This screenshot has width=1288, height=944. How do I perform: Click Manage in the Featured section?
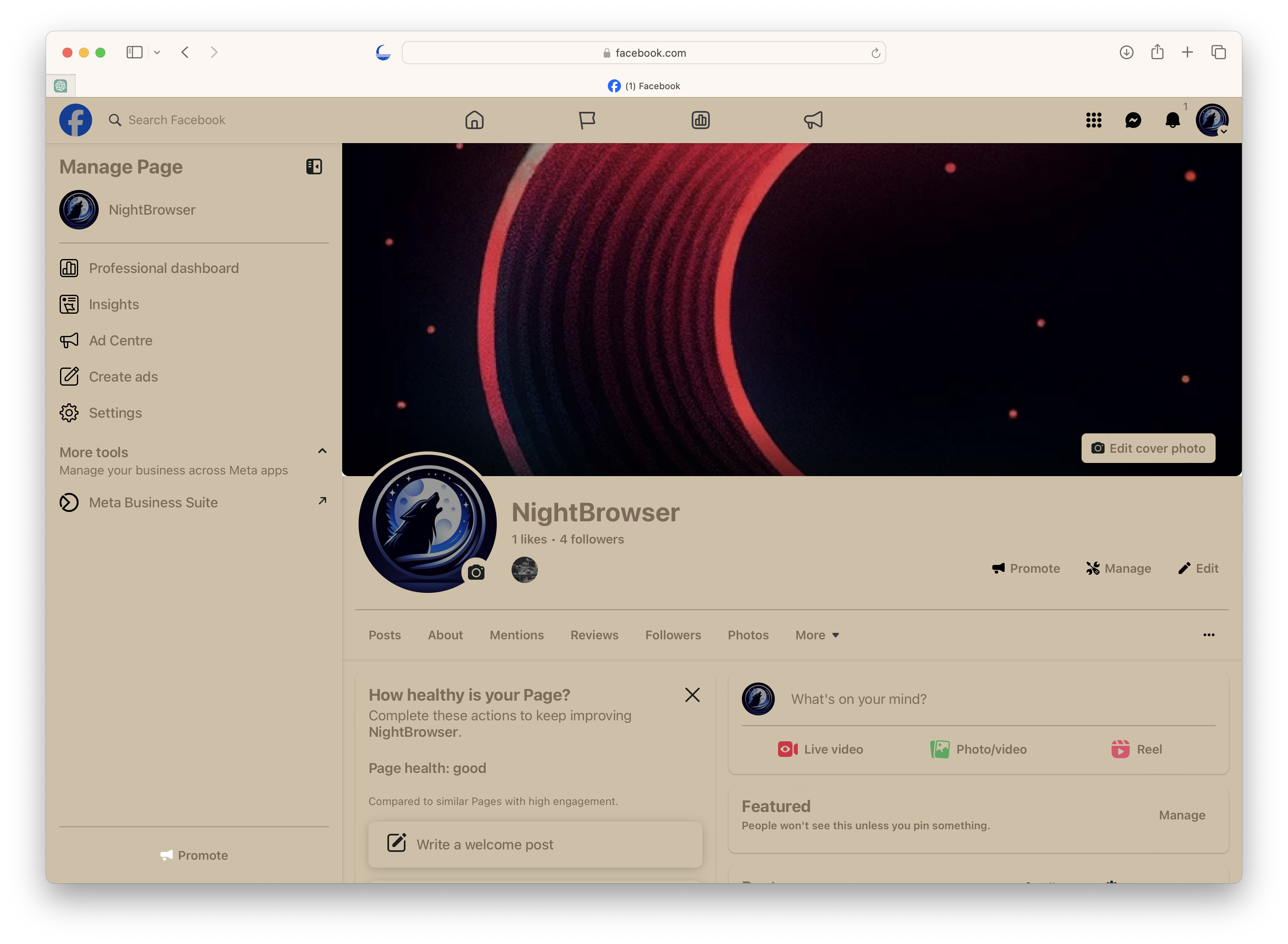click(x=1182, y=815)
